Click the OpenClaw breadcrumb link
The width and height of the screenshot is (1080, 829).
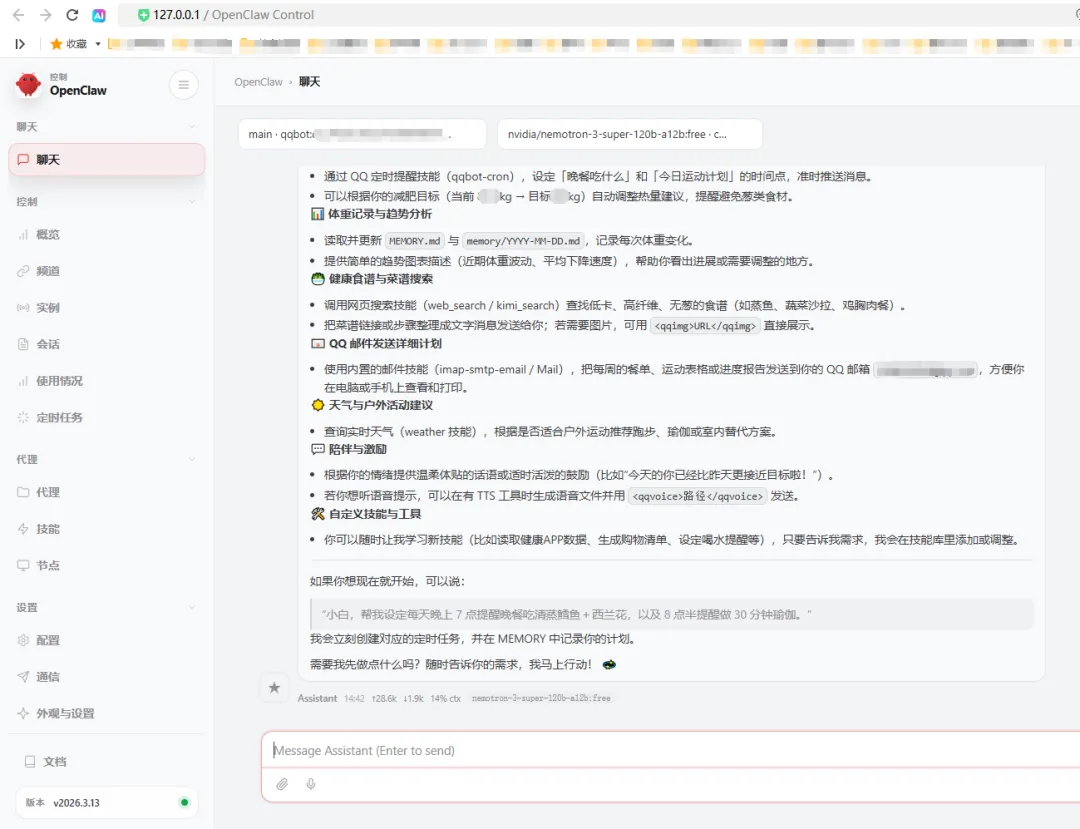pos(258,82)
